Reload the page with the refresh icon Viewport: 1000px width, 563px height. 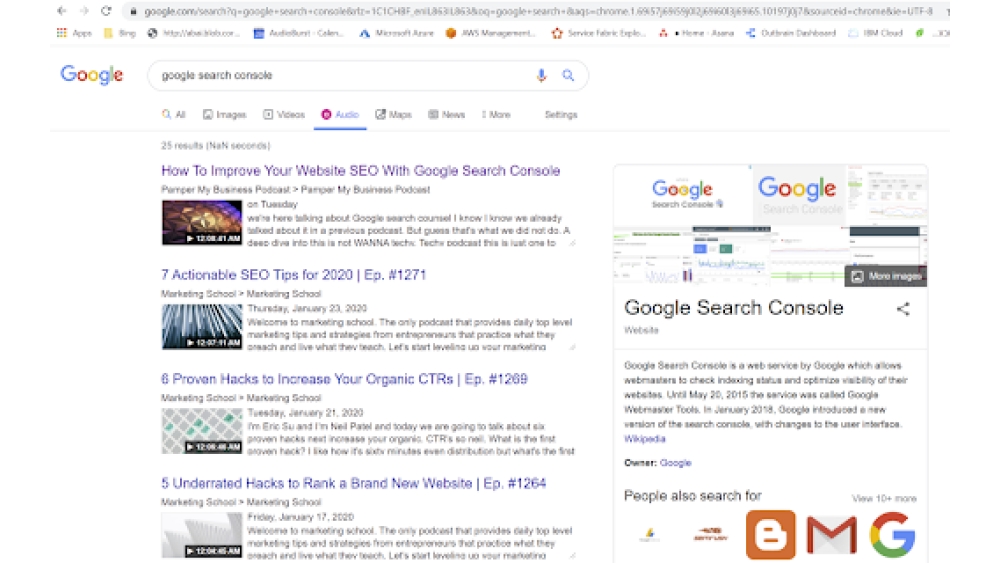pos(107,11)
